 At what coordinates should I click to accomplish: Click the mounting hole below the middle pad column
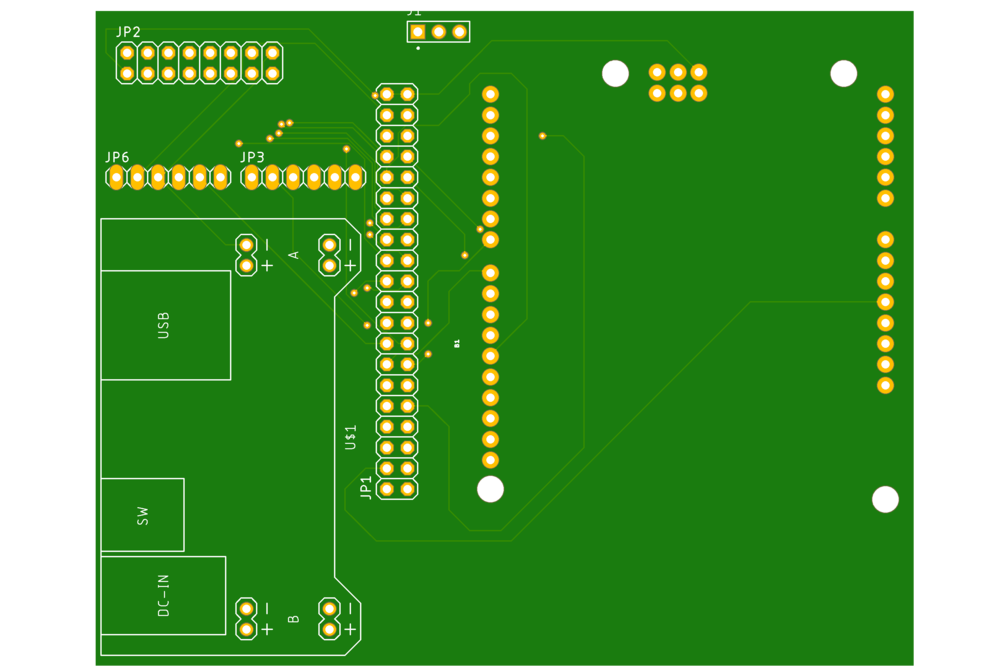pyautogui.click(x=490, y=489)
